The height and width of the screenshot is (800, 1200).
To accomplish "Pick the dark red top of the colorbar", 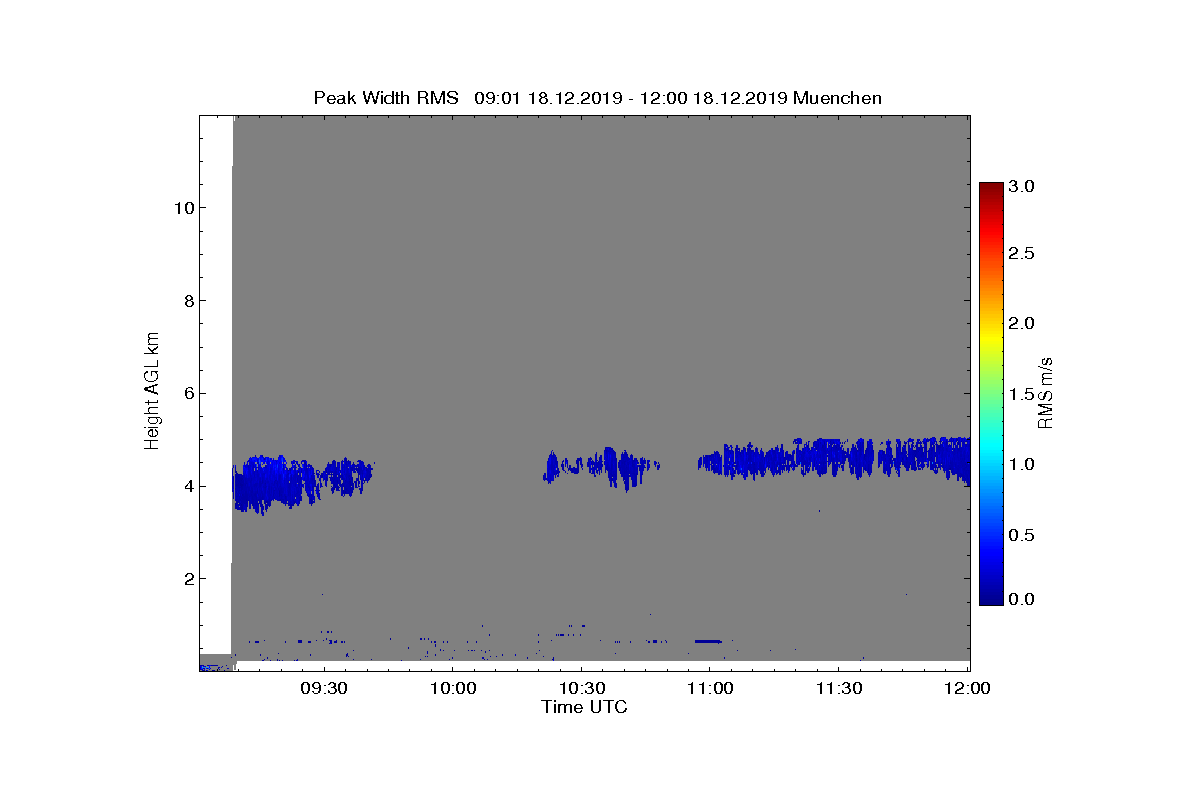I will click(x=991, y=188).
